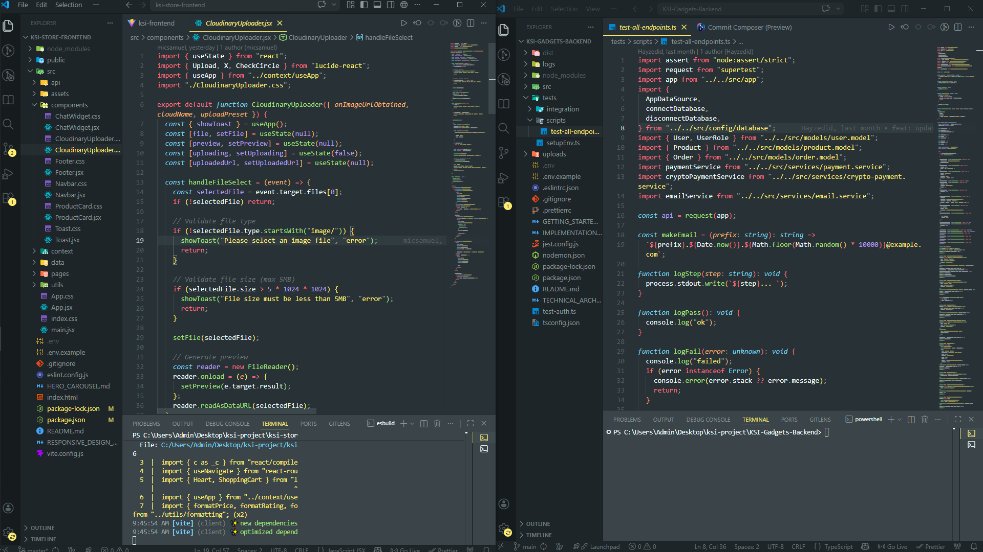This screenshot has width=983, height=552.
Task: Toggle bottom panel in the frontend title bar
Action: tap(377, 4)
